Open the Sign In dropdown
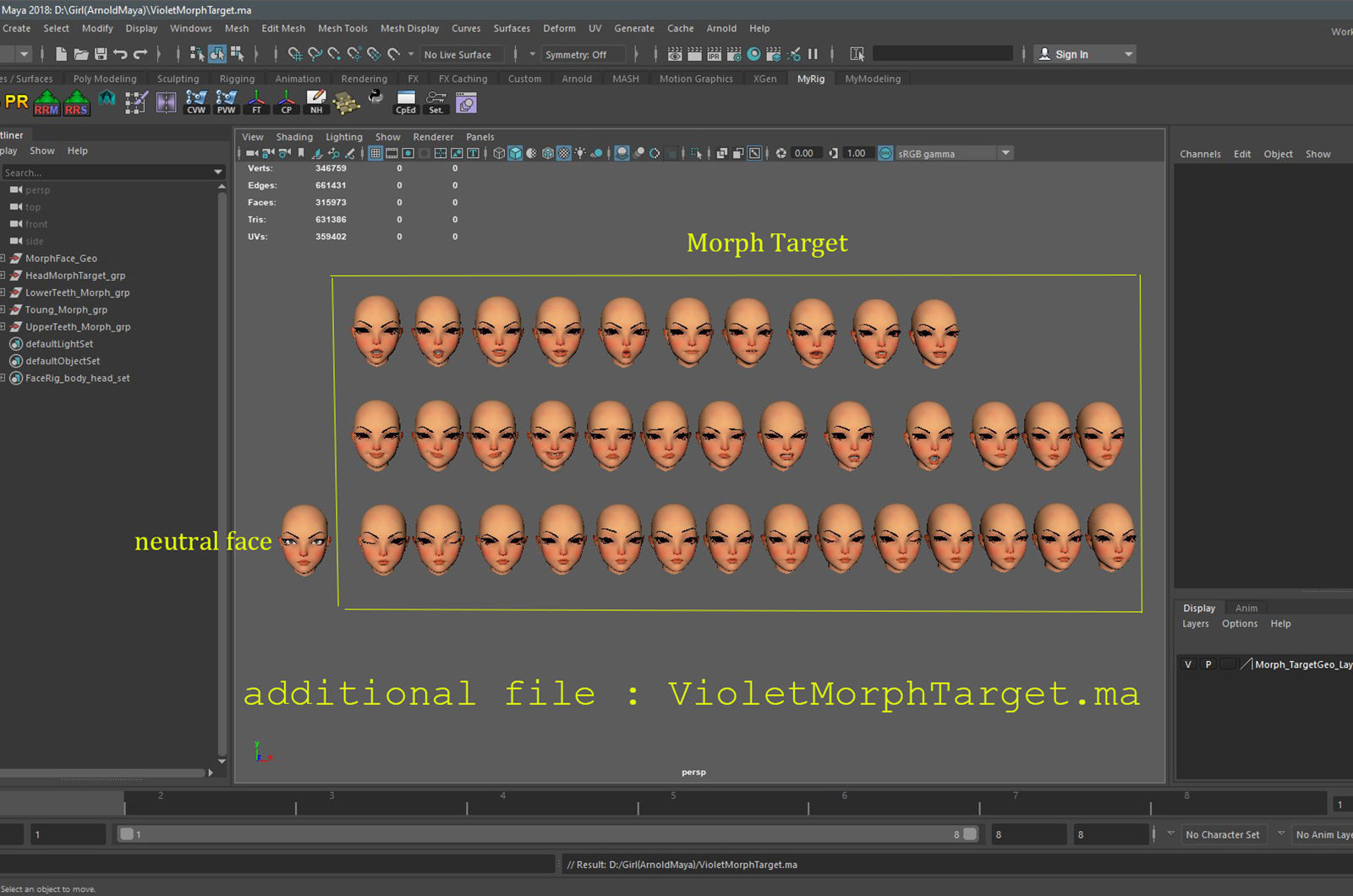This screenshot has width=1353, height=896. coord(1086,54)
